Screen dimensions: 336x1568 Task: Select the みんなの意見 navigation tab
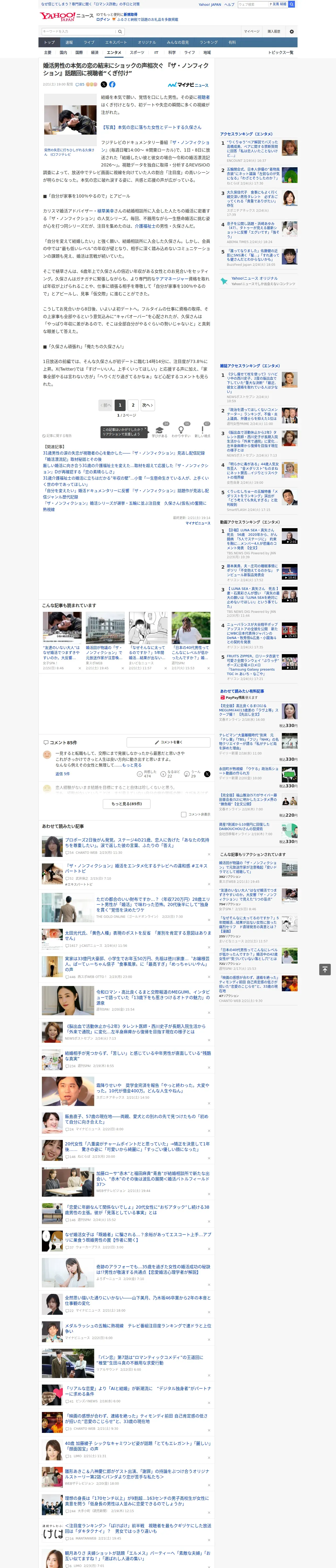coord(177,43)
